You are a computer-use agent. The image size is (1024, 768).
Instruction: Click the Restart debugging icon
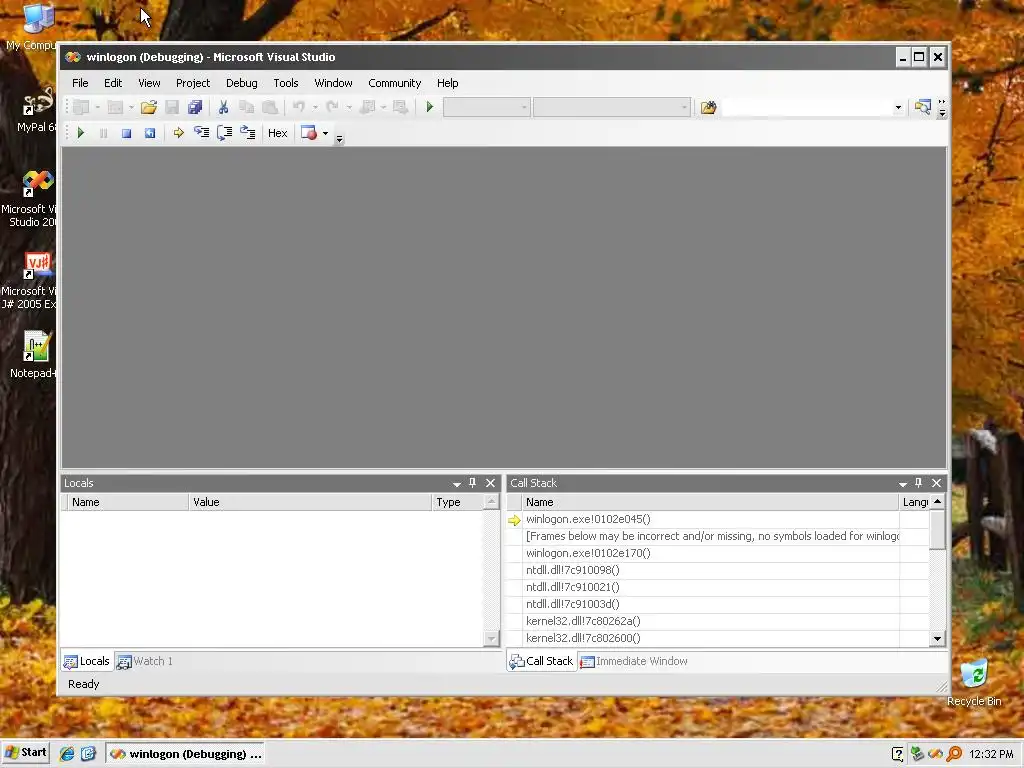pos(150,133)
